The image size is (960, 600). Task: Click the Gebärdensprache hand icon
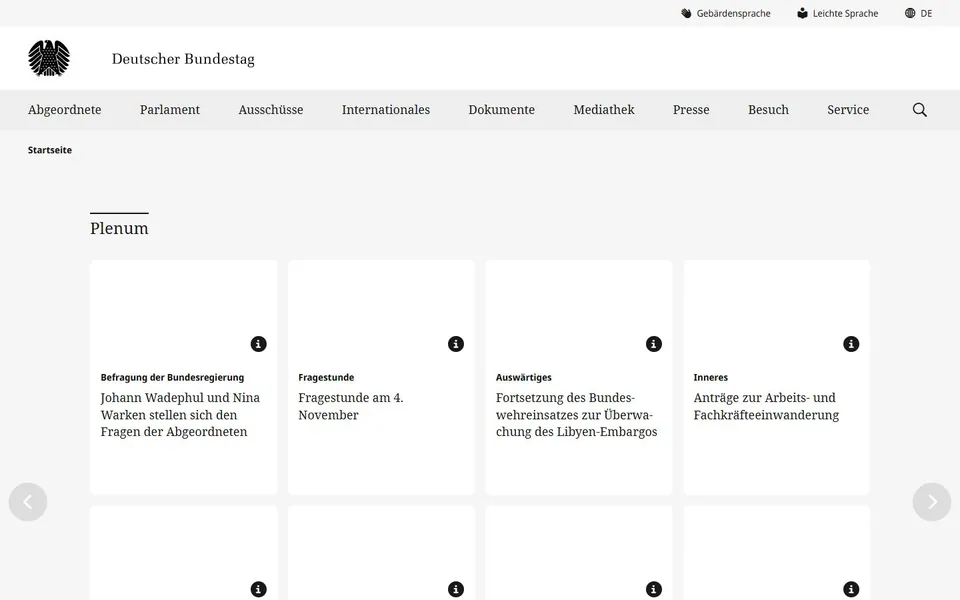(686, 13)
